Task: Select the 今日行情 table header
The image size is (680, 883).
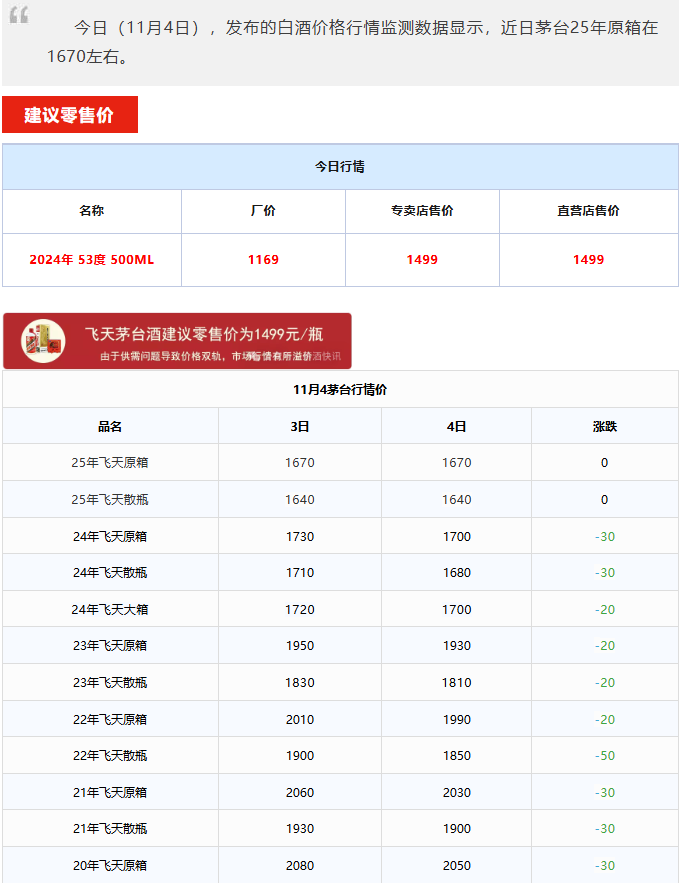Action: pos(340,167)
